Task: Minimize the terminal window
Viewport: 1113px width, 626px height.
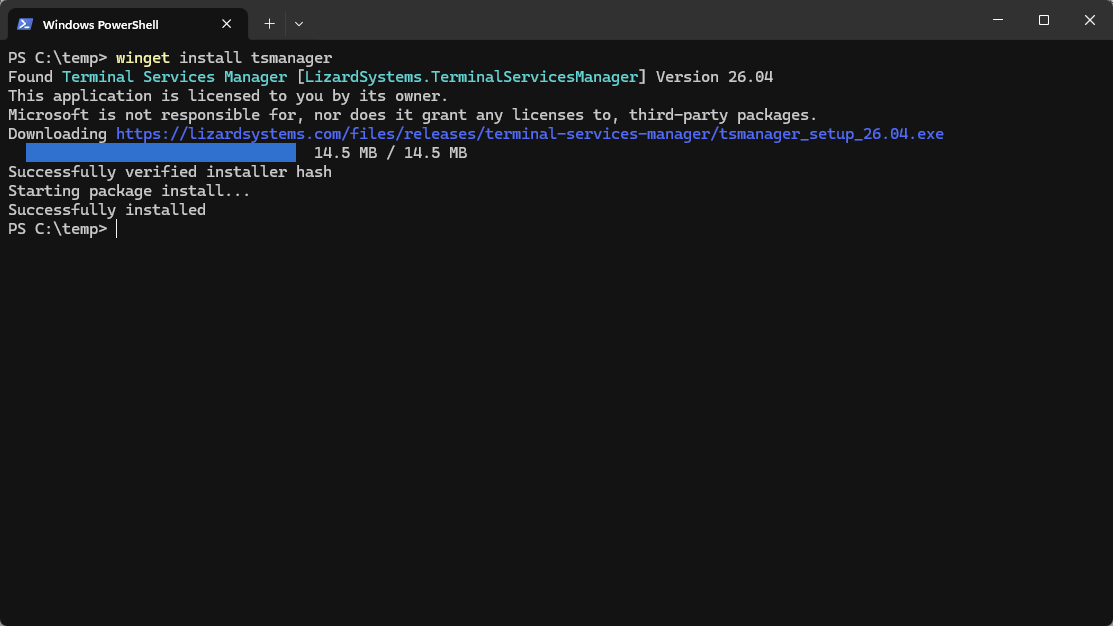Action: tap(998, 21)
